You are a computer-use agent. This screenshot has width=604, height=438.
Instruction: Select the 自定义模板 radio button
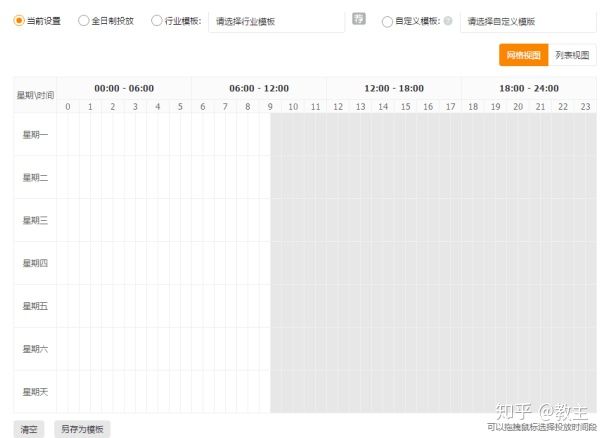tap(388, 20)
